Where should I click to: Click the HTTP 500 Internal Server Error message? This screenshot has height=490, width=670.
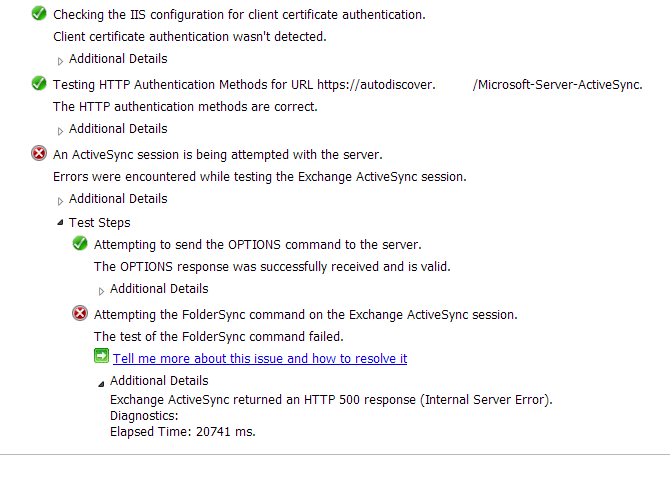tap(331, 400)
